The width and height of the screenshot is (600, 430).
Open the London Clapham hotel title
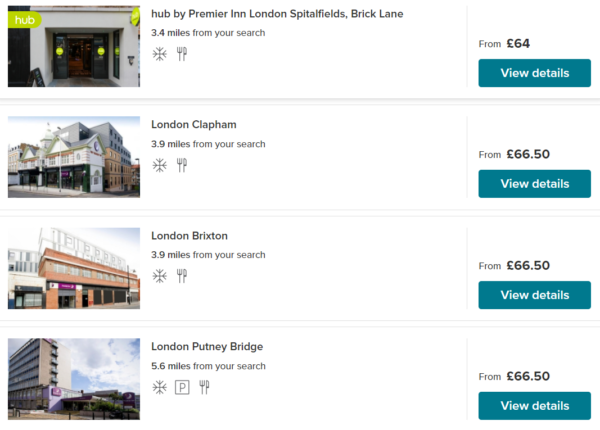point(194,125)
